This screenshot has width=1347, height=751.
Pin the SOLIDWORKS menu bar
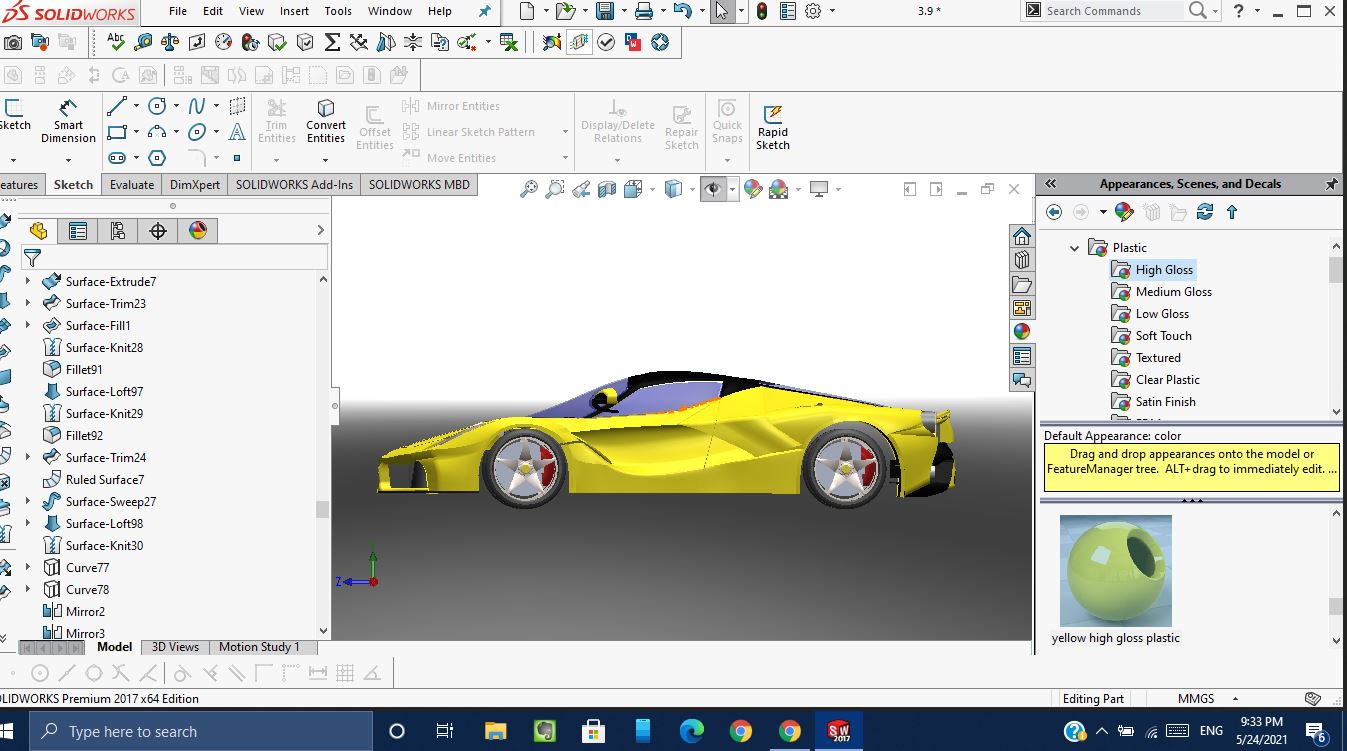coord(485,11)
